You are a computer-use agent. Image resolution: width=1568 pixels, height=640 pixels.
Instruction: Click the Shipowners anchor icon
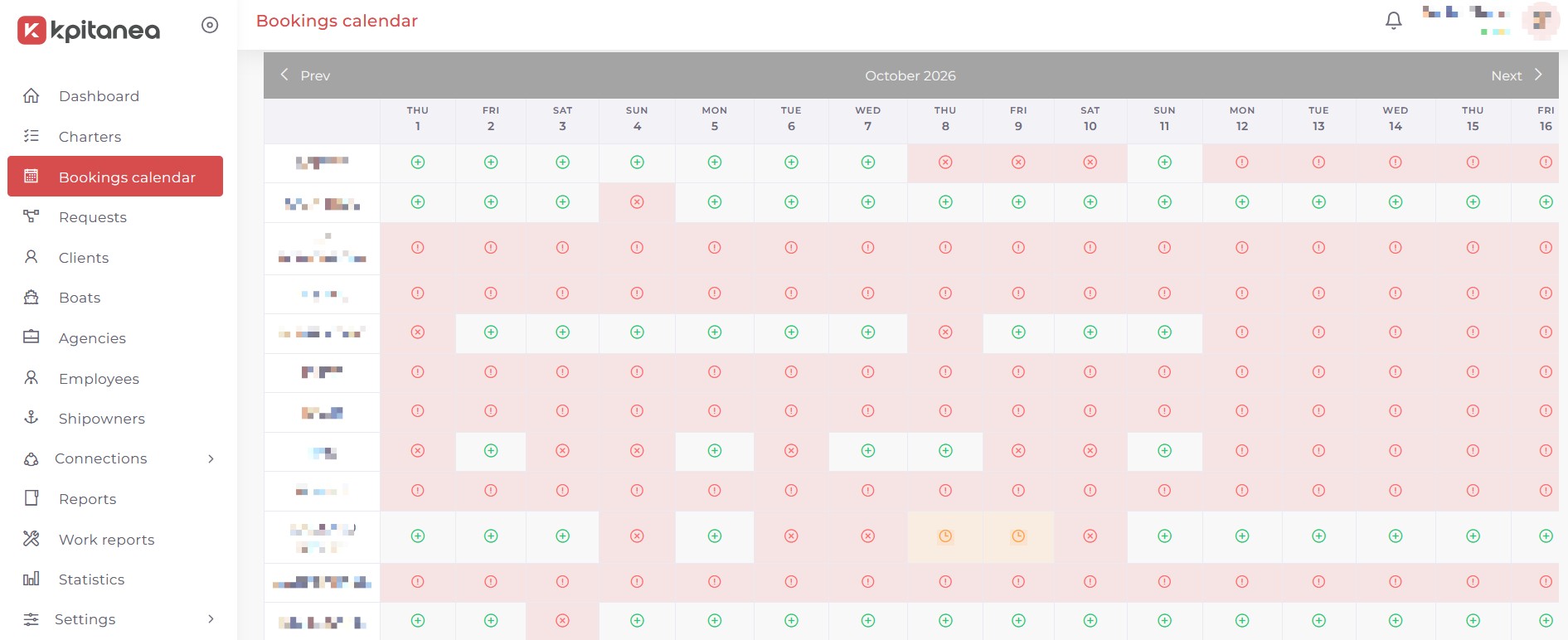[32, 418]
